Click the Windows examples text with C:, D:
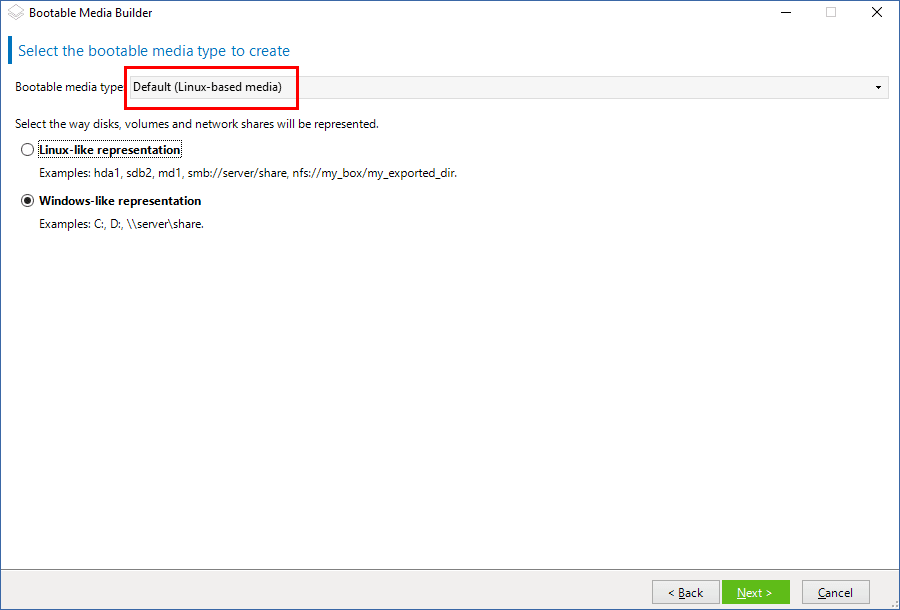 click(121, 224)
